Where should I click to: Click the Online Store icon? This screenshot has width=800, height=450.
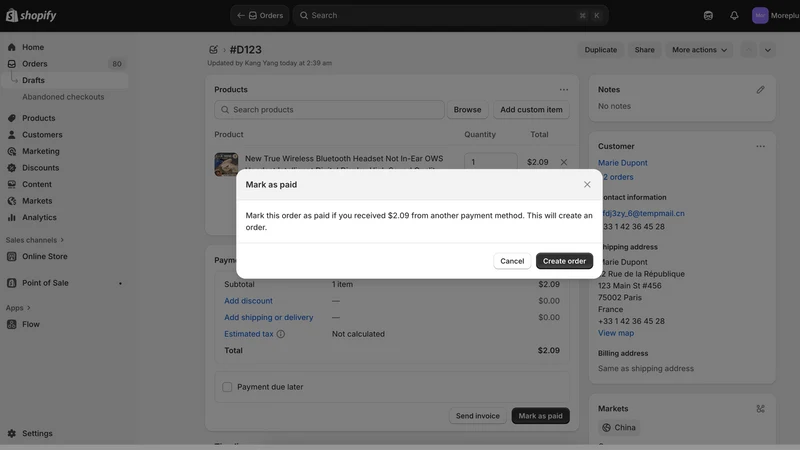(12, 257)
